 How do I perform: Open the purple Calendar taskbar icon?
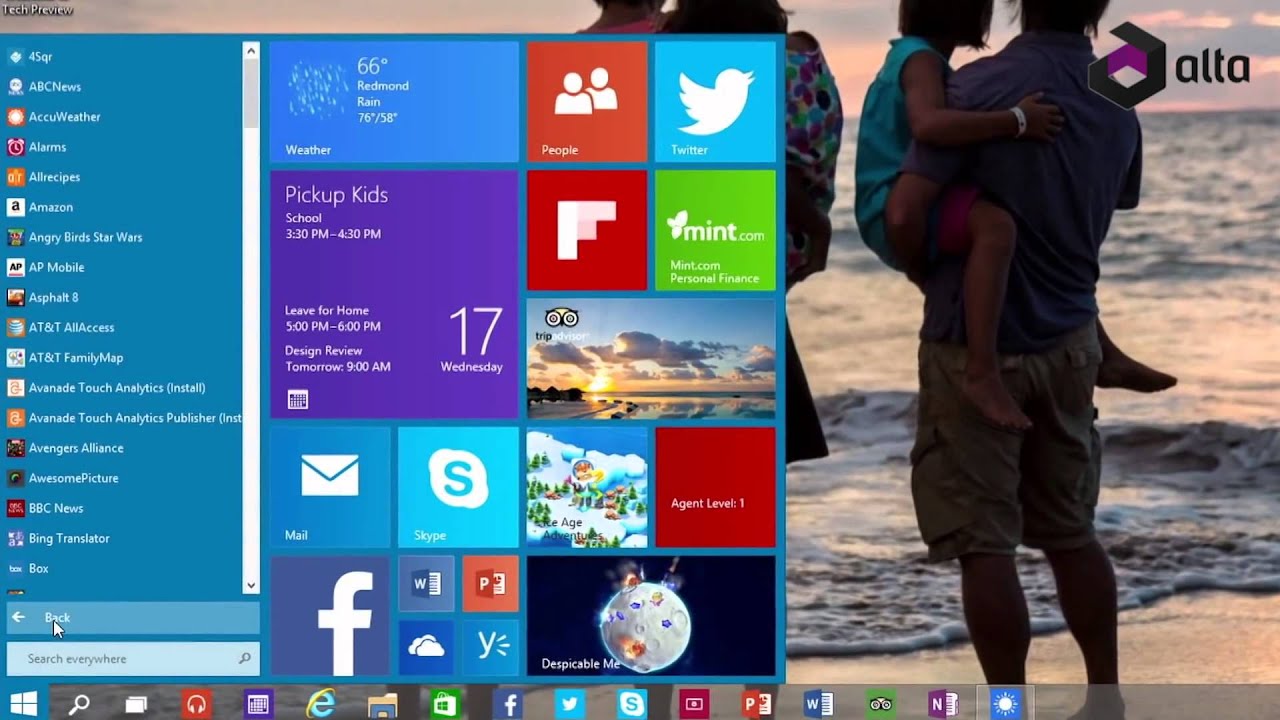(x=258, y=704)
